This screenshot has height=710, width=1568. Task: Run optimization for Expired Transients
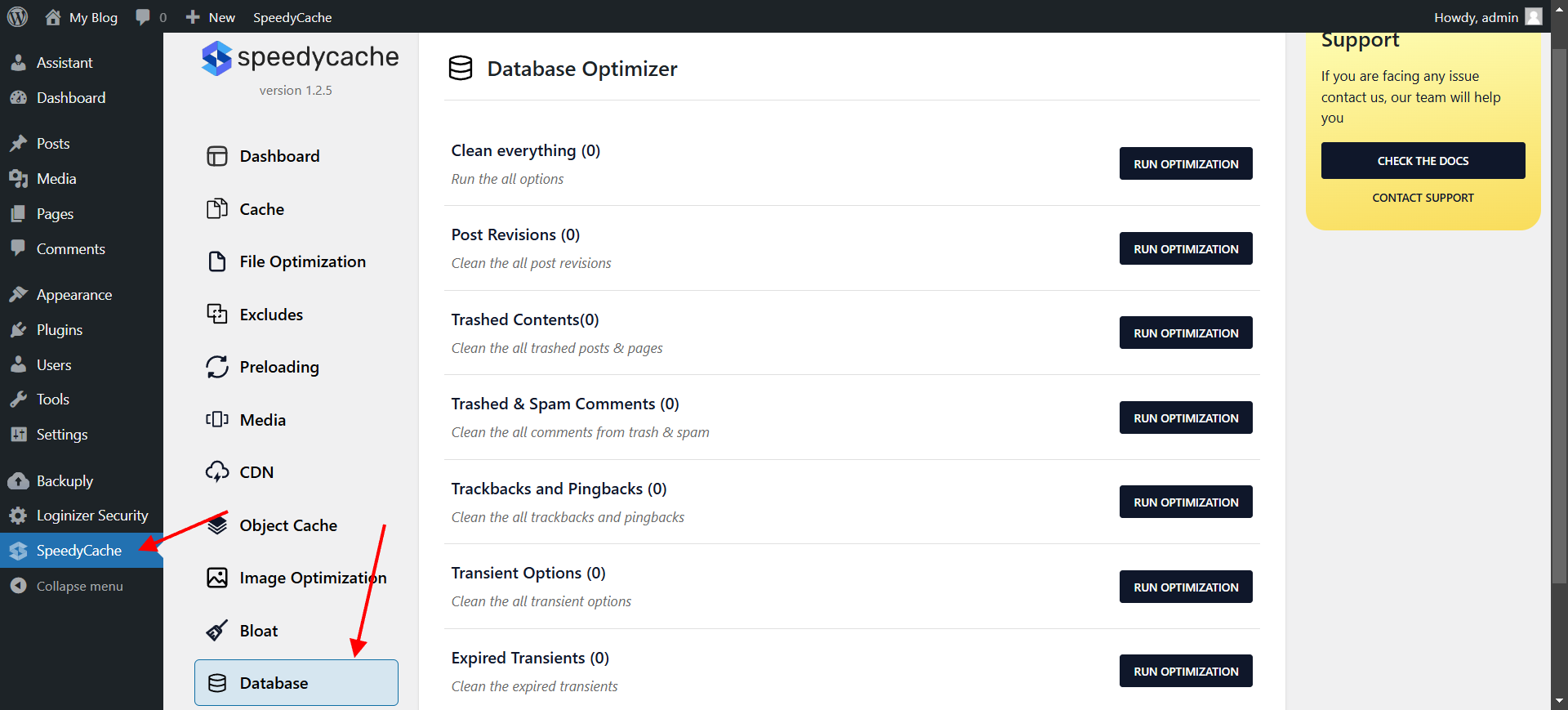(1186, 671)
